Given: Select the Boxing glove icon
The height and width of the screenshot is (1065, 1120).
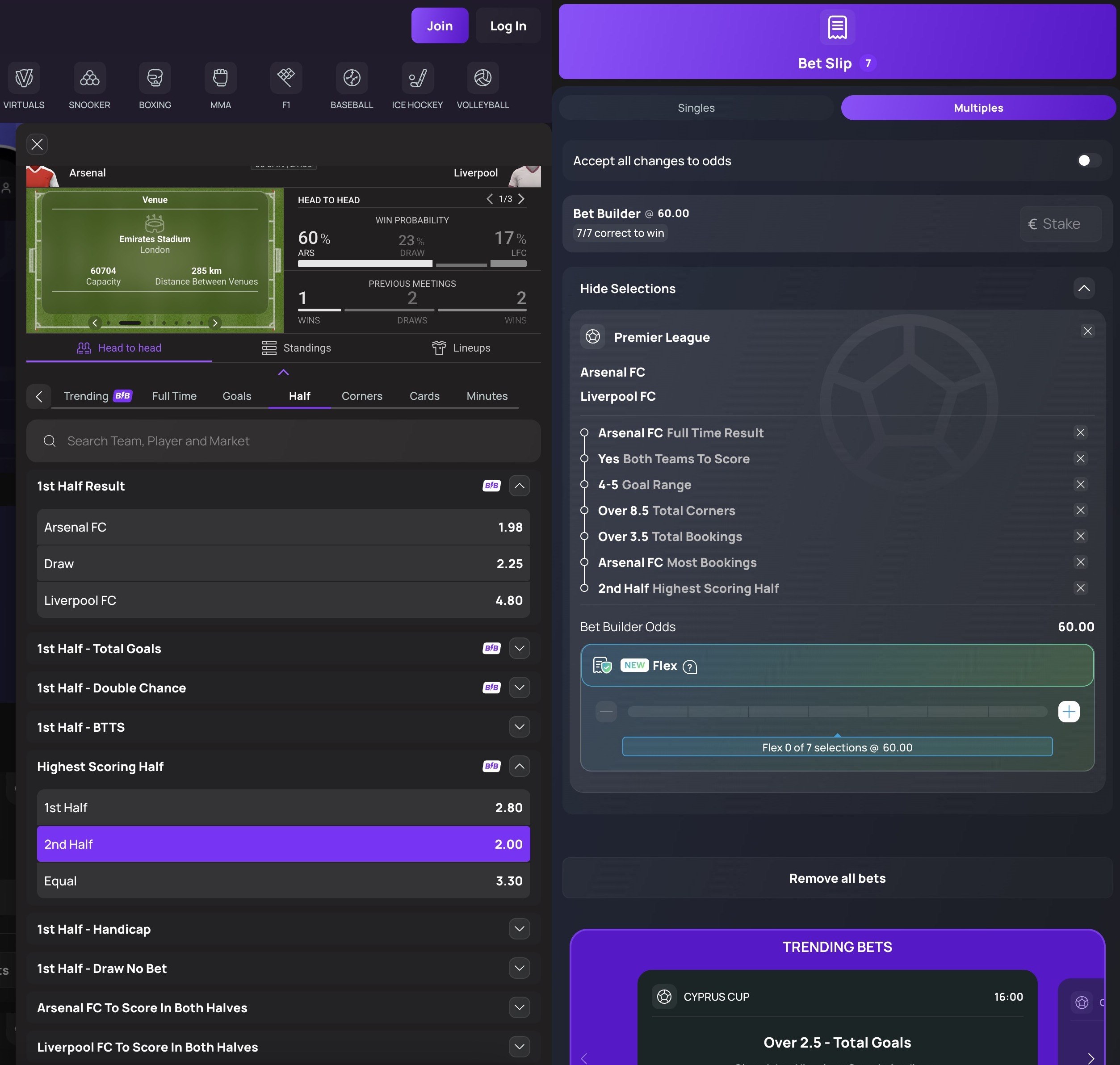Looking at the screenshot, I should click(155, 78).
